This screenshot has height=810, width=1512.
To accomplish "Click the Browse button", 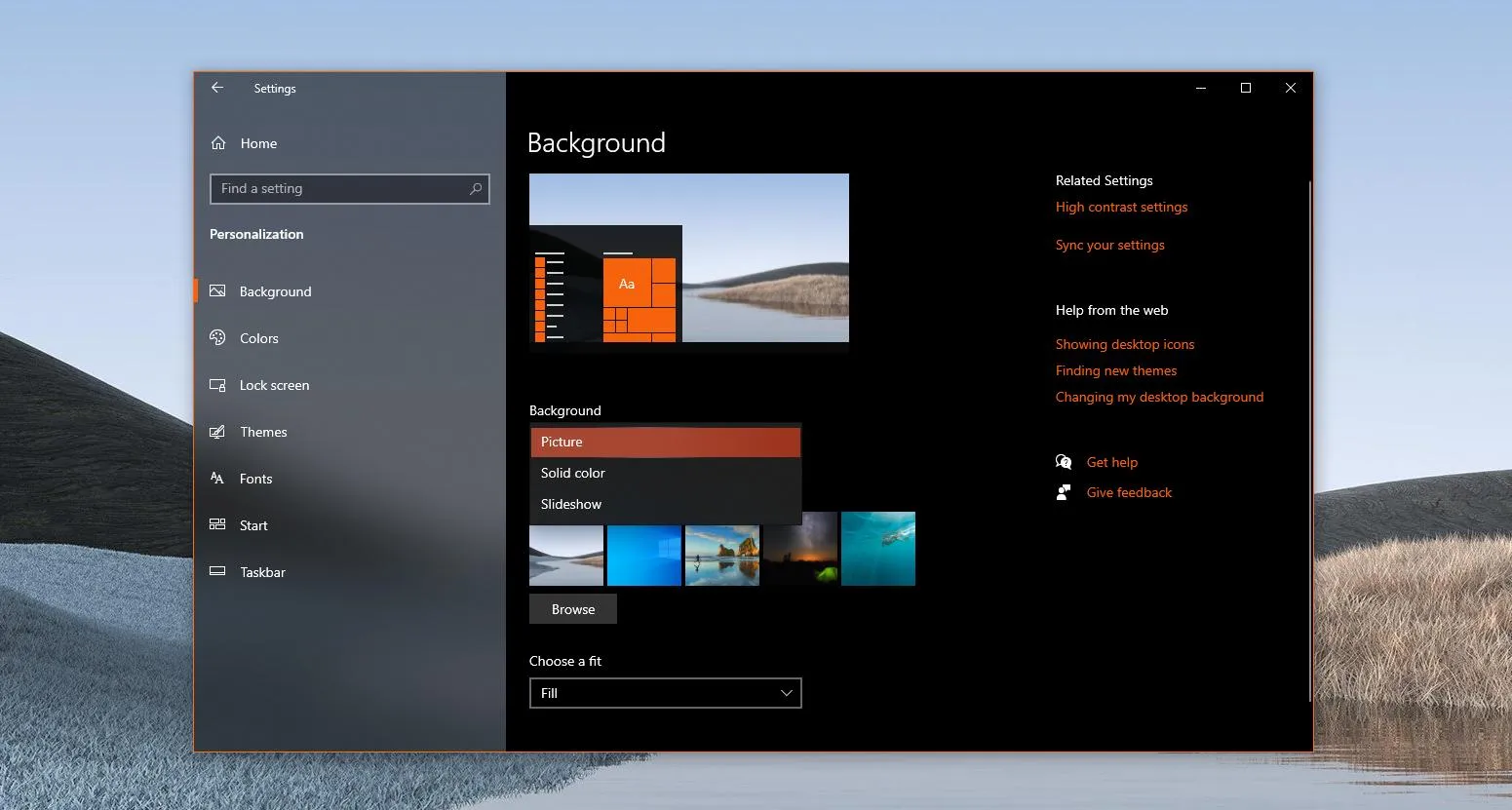I will (x=573, y=609).
